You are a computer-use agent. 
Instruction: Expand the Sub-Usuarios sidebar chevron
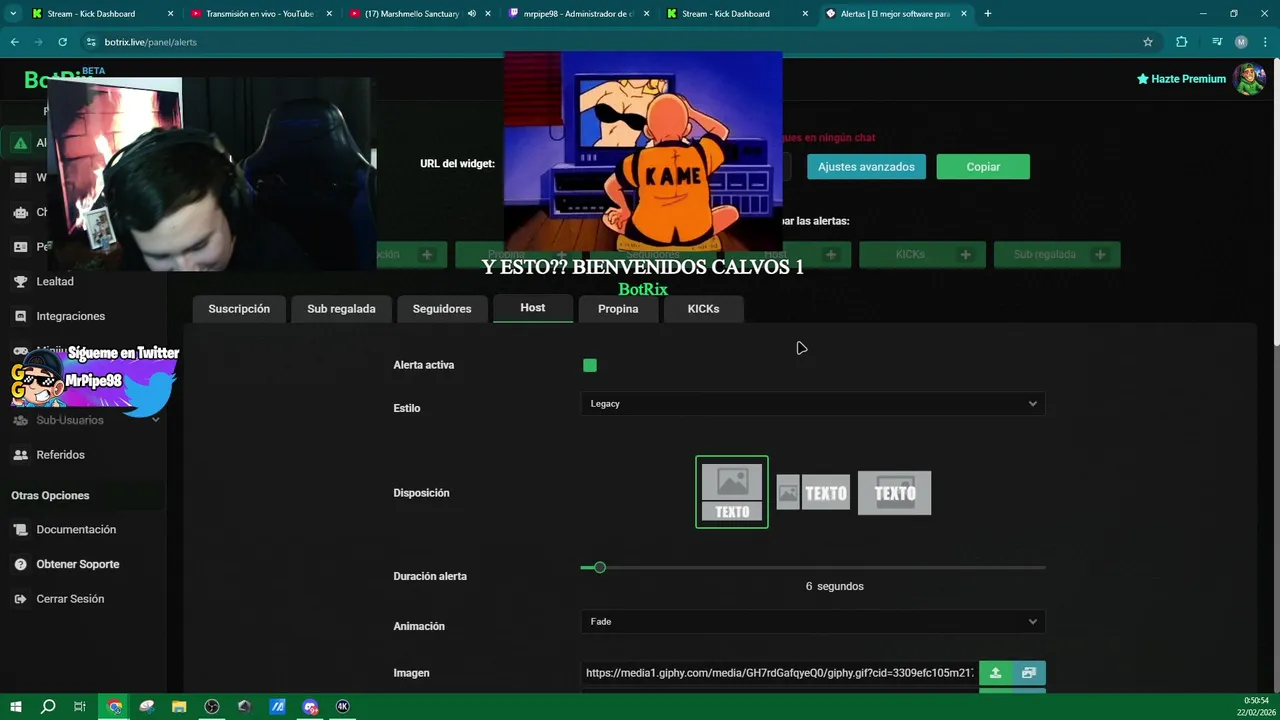[x=156, y=420]
